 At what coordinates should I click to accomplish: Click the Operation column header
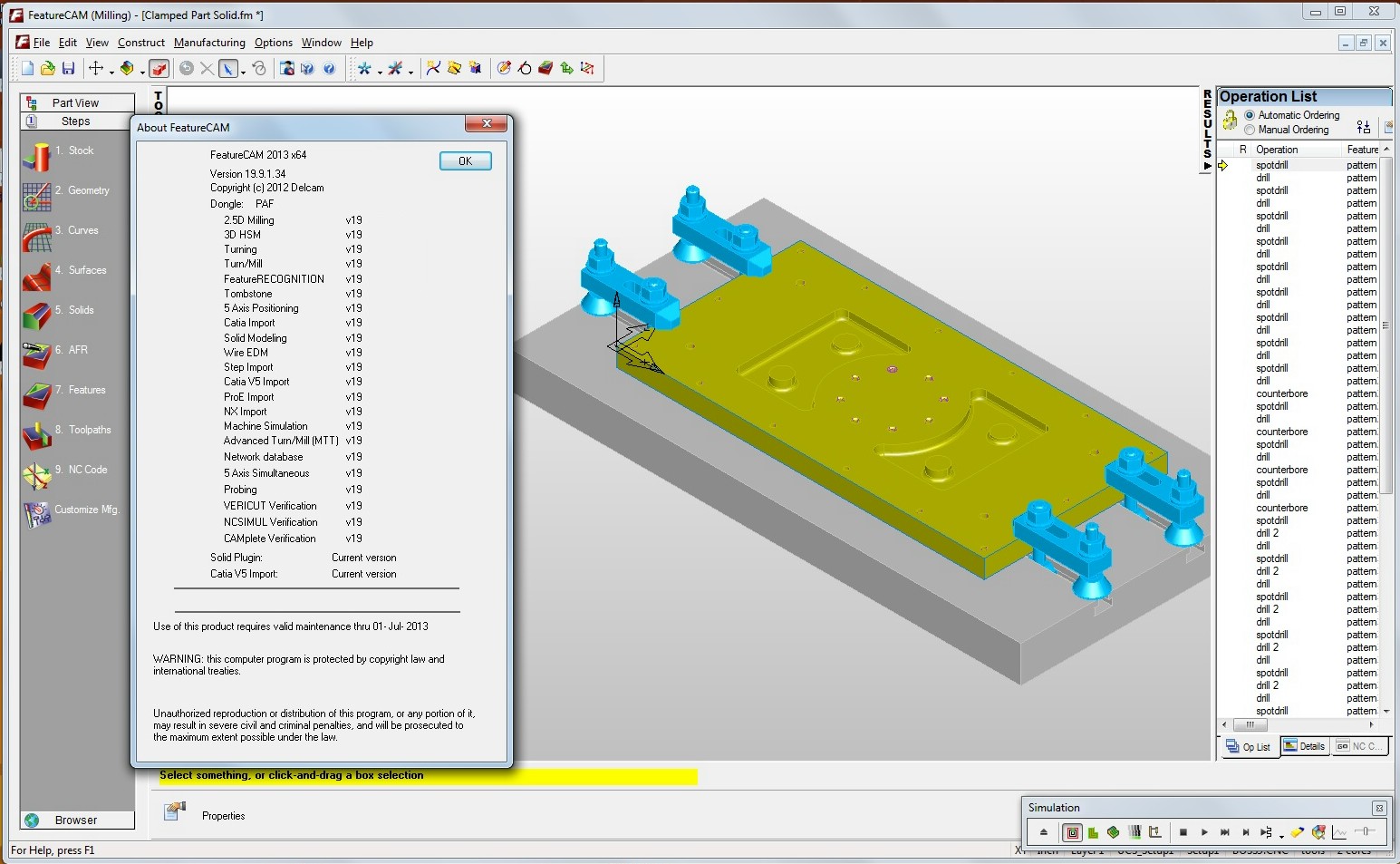click(x=1298, y=150)
